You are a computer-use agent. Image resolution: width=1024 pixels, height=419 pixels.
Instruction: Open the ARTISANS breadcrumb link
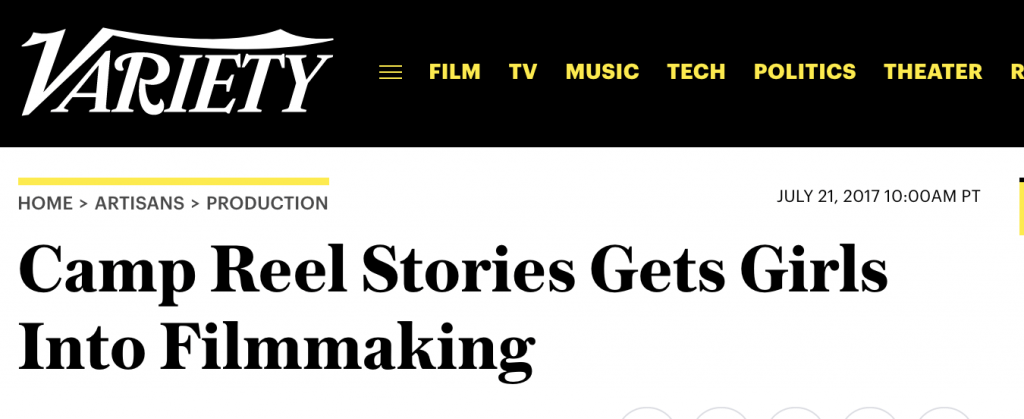point(140,204)
